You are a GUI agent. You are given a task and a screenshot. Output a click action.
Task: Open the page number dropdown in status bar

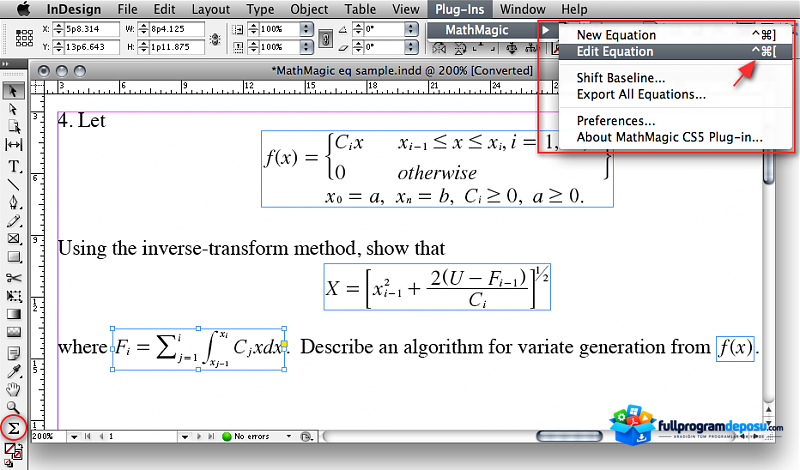(185, 437)
